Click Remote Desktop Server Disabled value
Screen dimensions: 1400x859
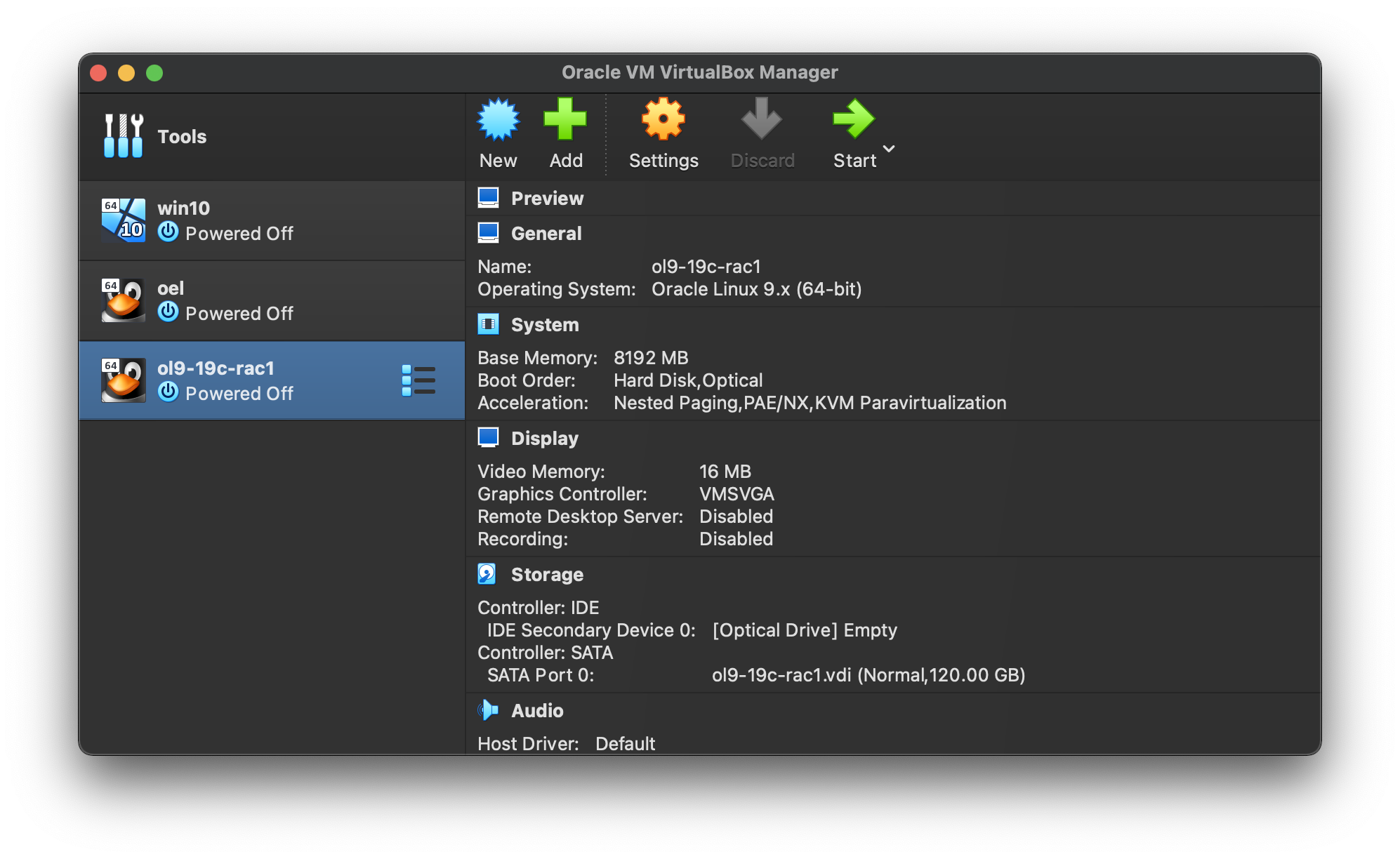click(736, 517)
